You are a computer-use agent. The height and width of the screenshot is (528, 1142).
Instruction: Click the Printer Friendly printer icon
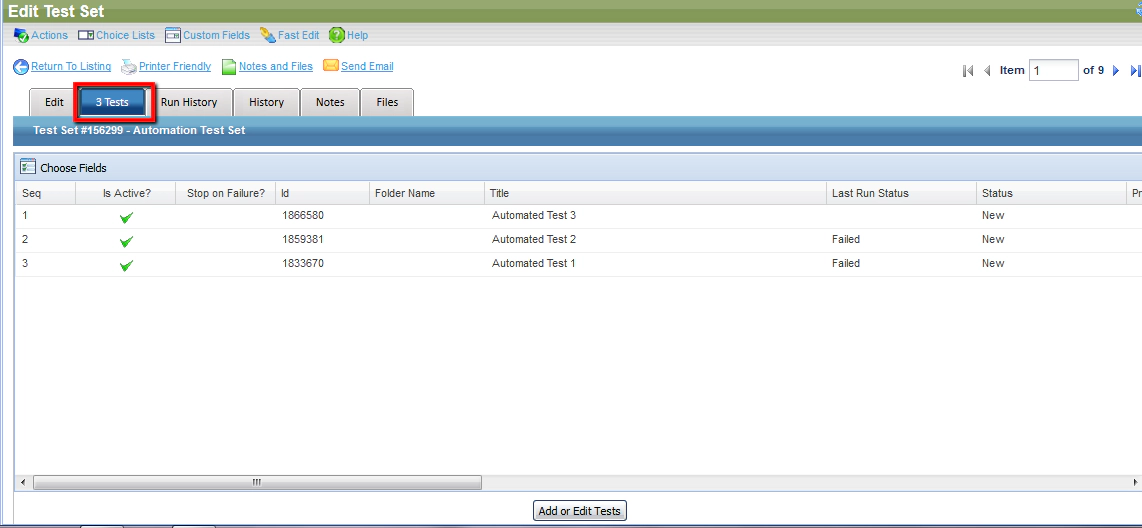point(129,67)
